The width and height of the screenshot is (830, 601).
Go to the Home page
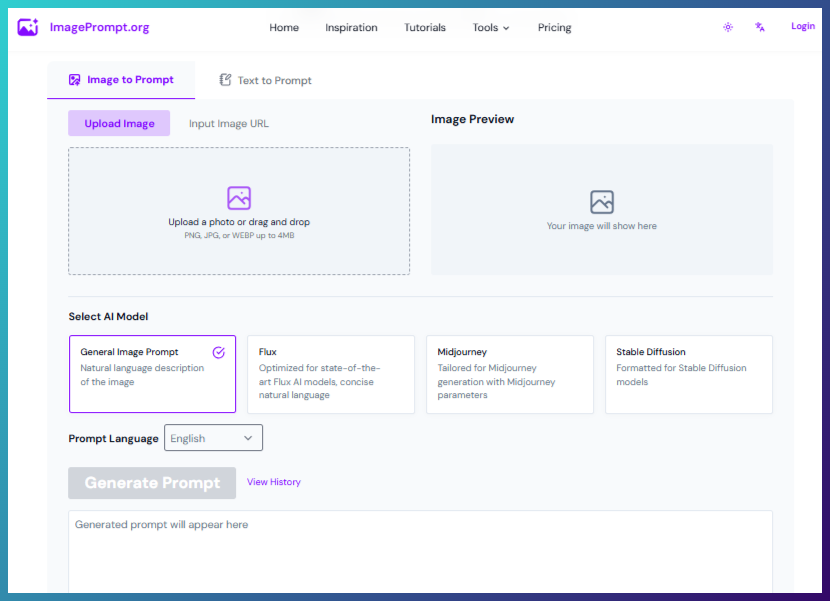coord(284,28)
